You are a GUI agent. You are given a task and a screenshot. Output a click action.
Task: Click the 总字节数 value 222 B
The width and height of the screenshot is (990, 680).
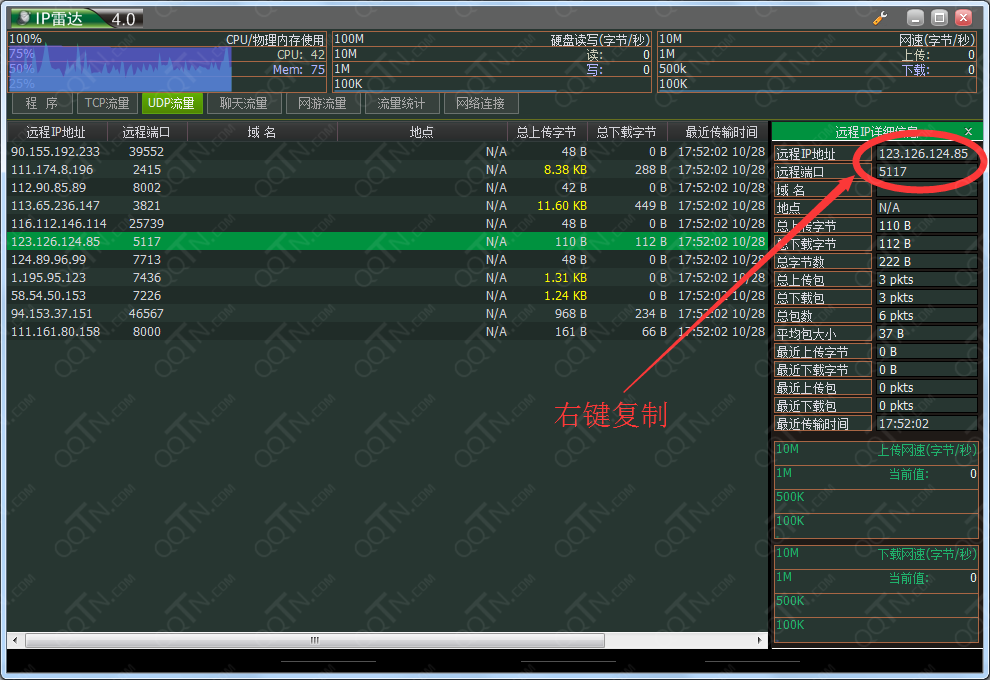pyautogui.click(x=926, y=261)
